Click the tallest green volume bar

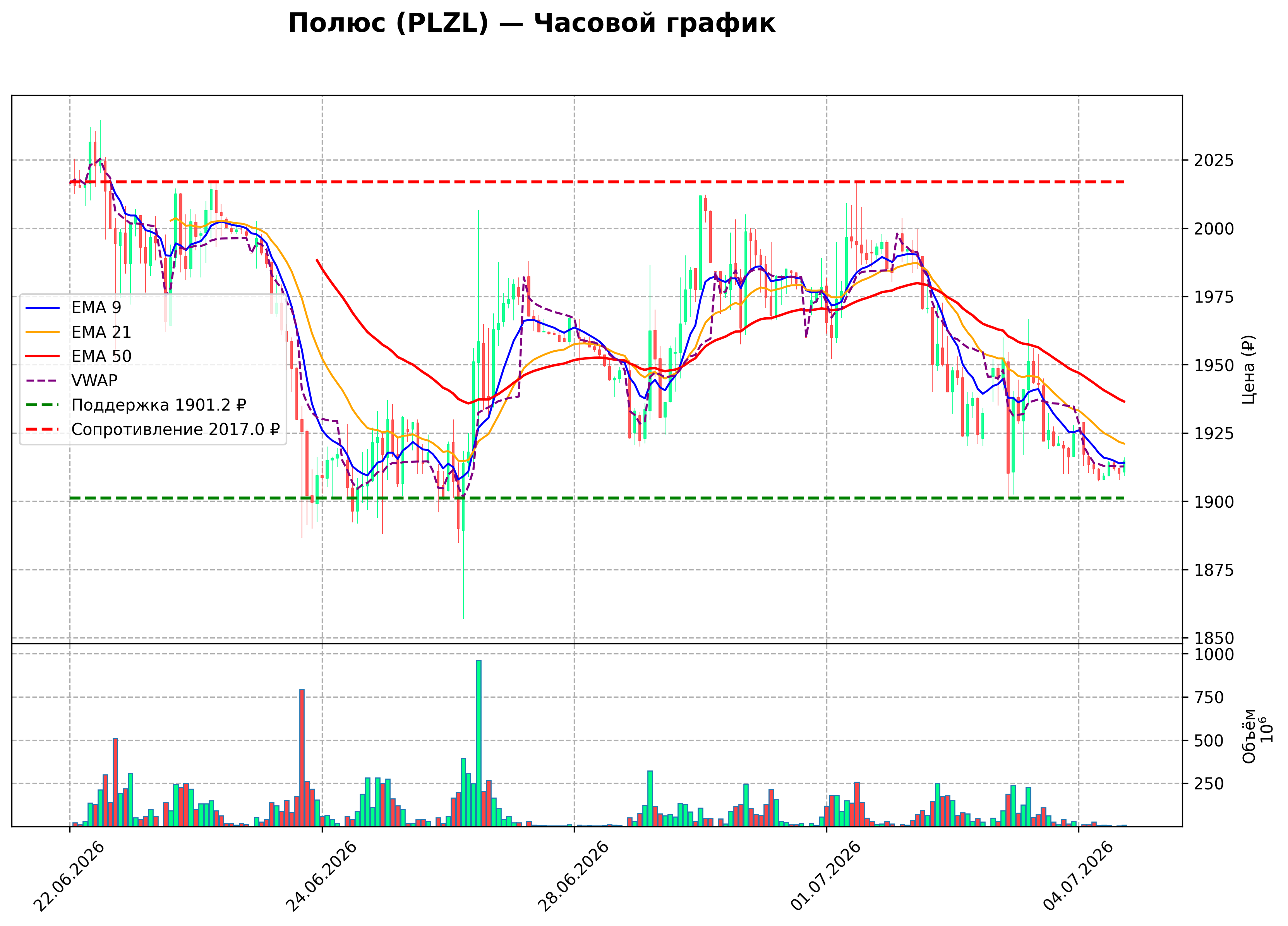coord(479,743)
